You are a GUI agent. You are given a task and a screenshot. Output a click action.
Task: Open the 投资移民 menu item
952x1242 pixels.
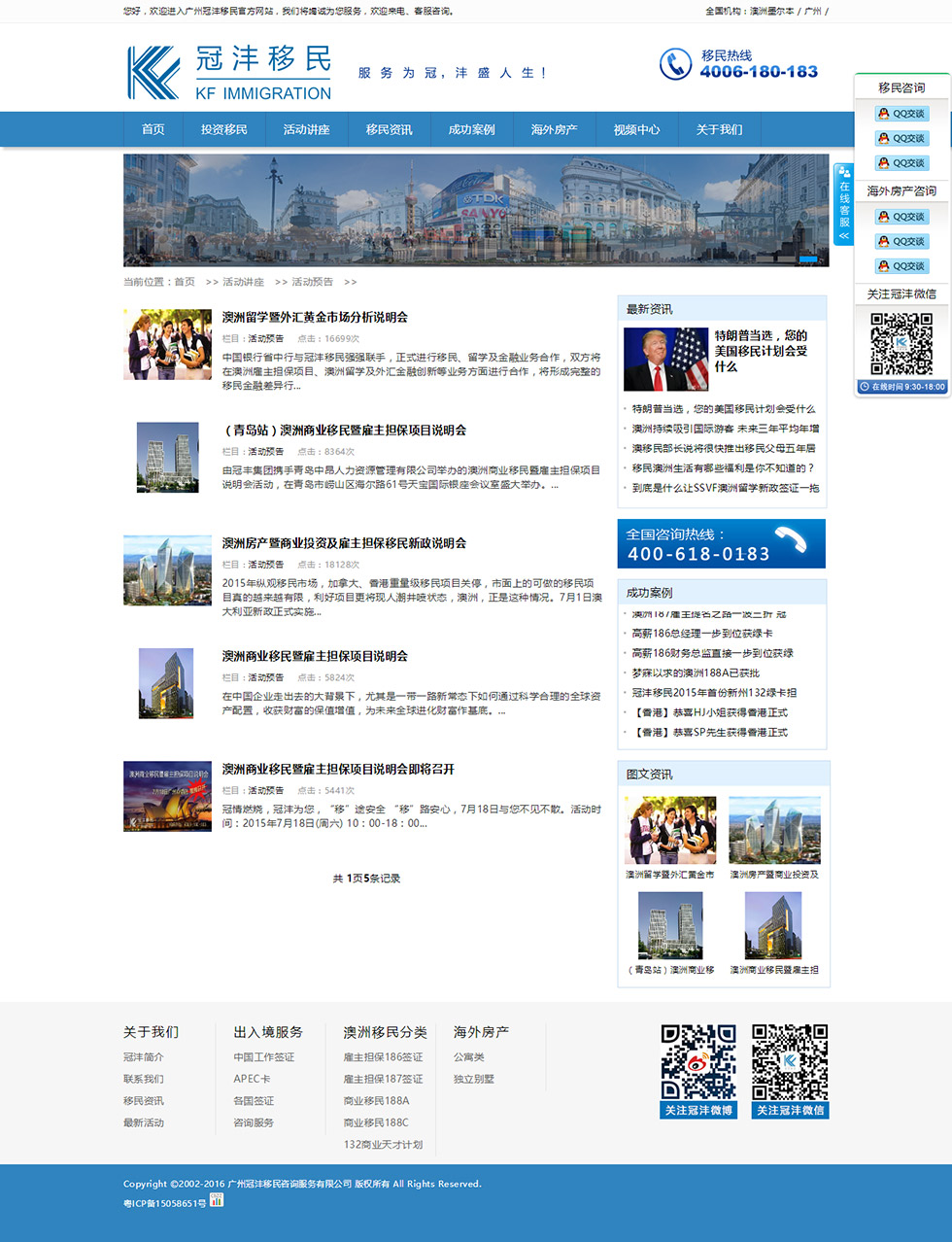coord(224,129)
